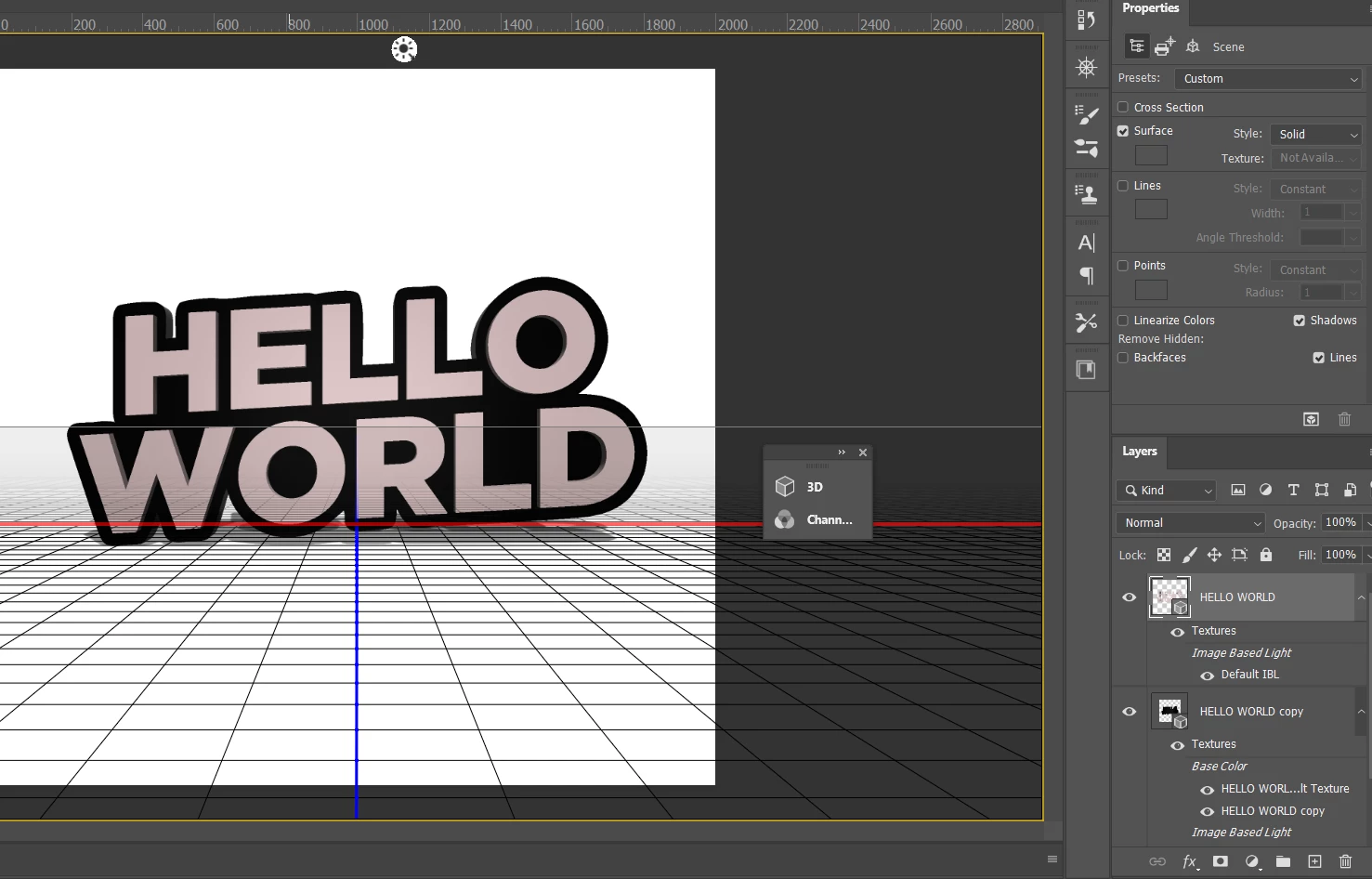This screenshot has width=1372, height=879.
Task: Click the Opacity 100% field
Action: click(x=1340, y=523)
